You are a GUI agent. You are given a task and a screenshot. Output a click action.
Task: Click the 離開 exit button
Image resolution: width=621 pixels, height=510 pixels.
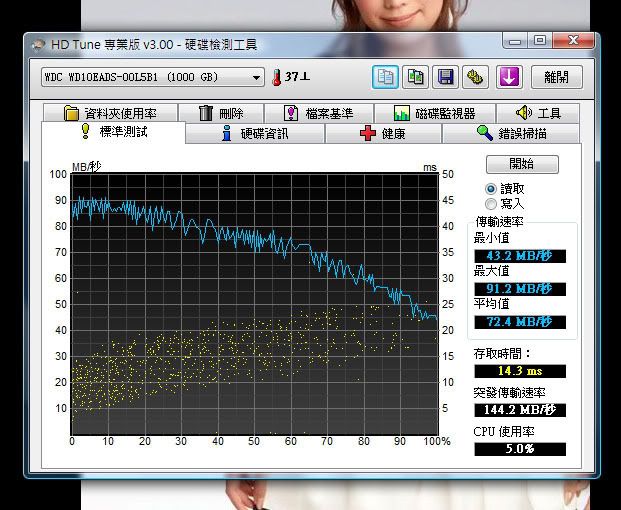click(x=556, y=77)
